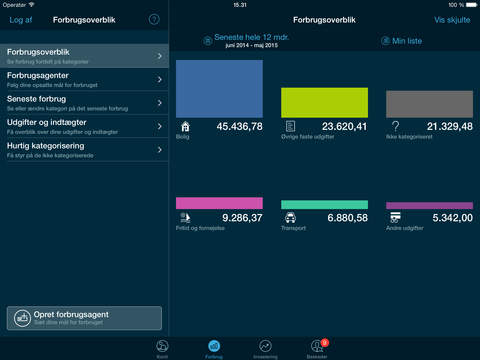Expand Udgifter og indtægter chevron
480x360 pixels.
tap(160, 126)
